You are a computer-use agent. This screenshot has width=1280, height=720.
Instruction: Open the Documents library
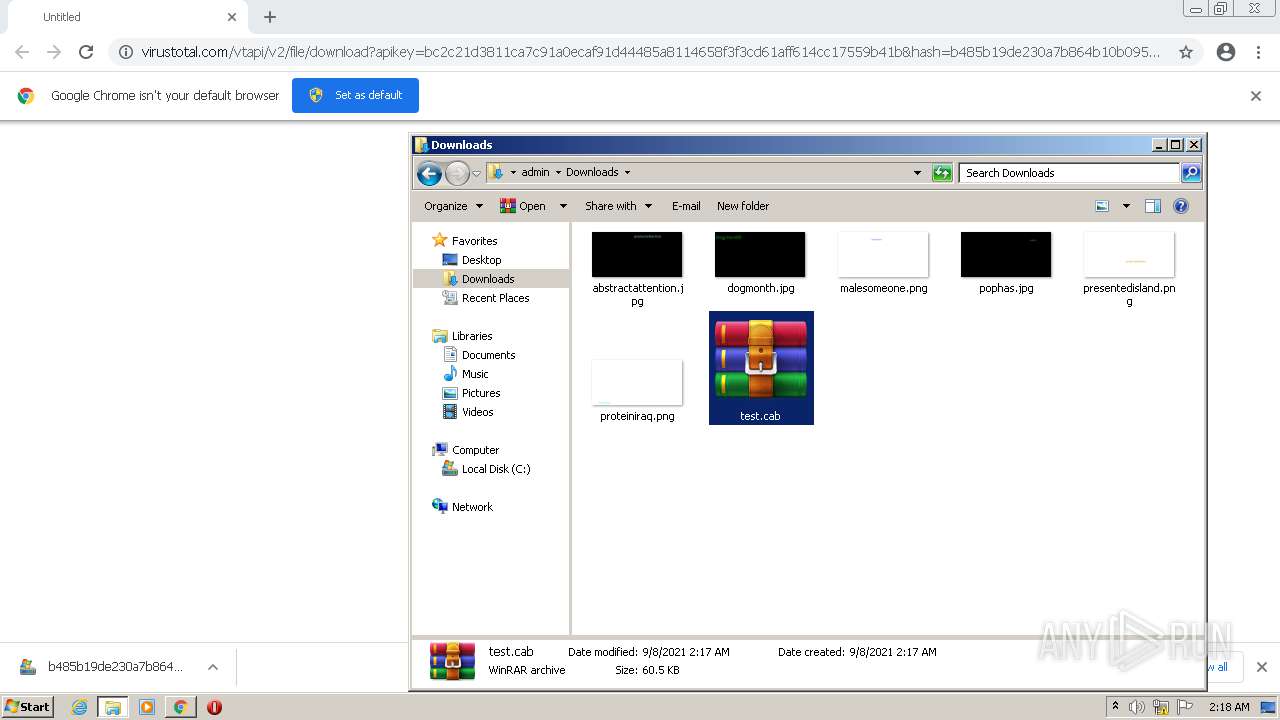coord(488,355)
